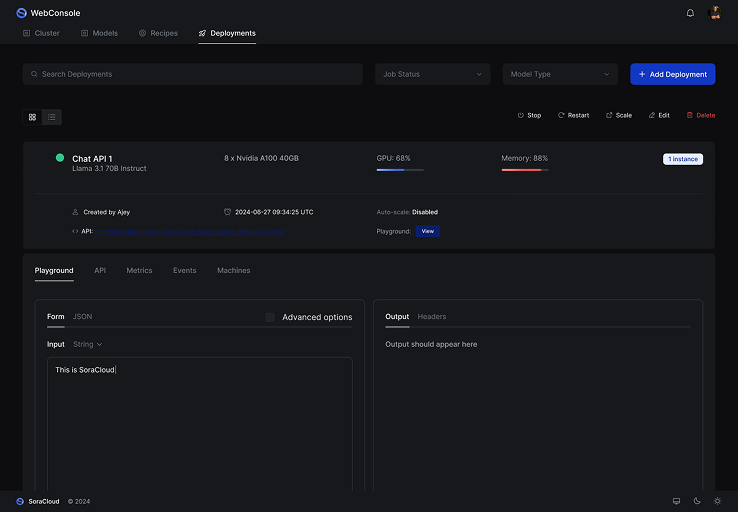This screenshot has height=512, width=738.
Task: Click the 2024-08-27 timestamp text
Action: (x=274, y=212)
